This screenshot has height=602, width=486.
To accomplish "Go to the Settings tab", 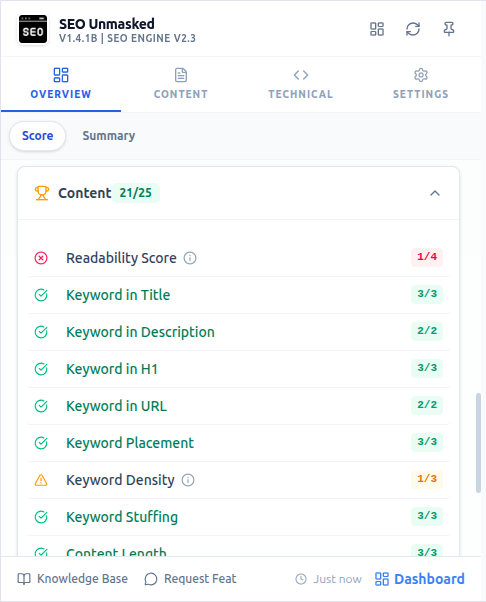I will coord(421,84).
